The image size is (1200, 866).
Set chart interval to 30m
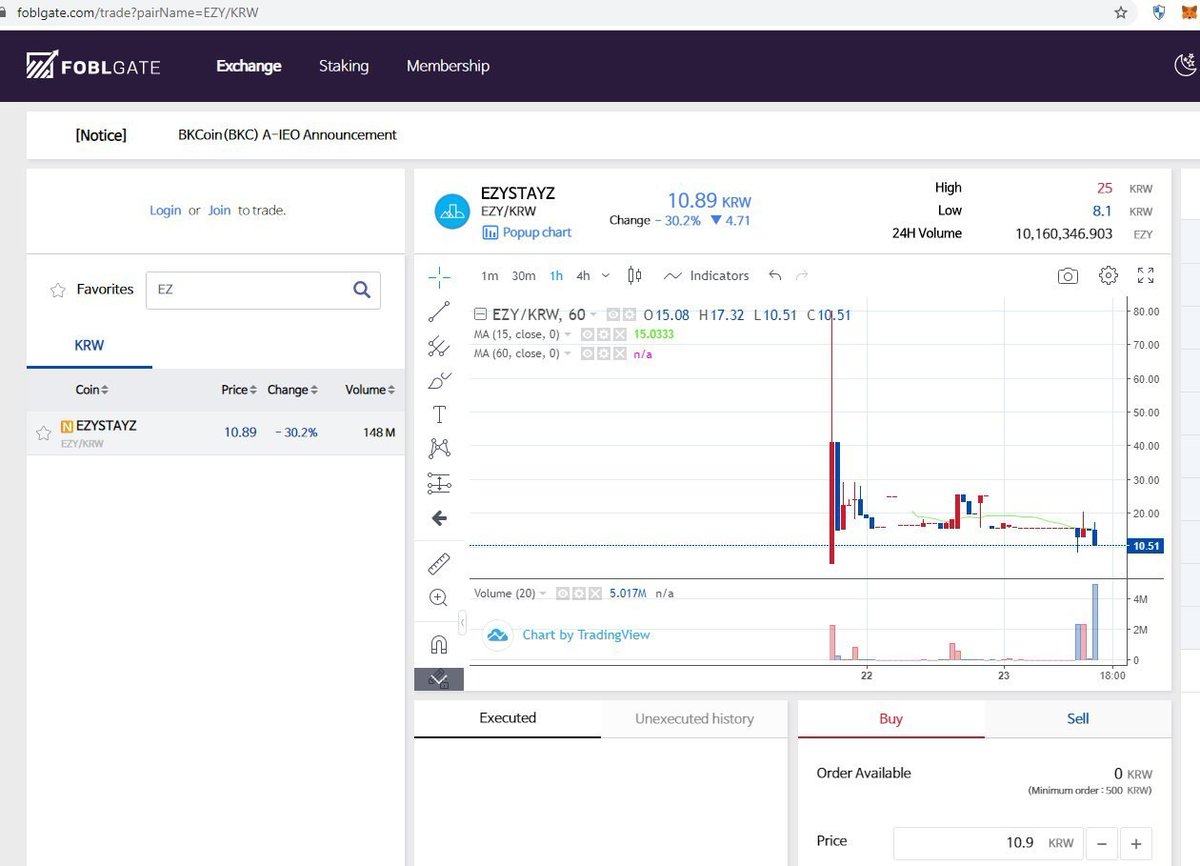pos(523,276)
